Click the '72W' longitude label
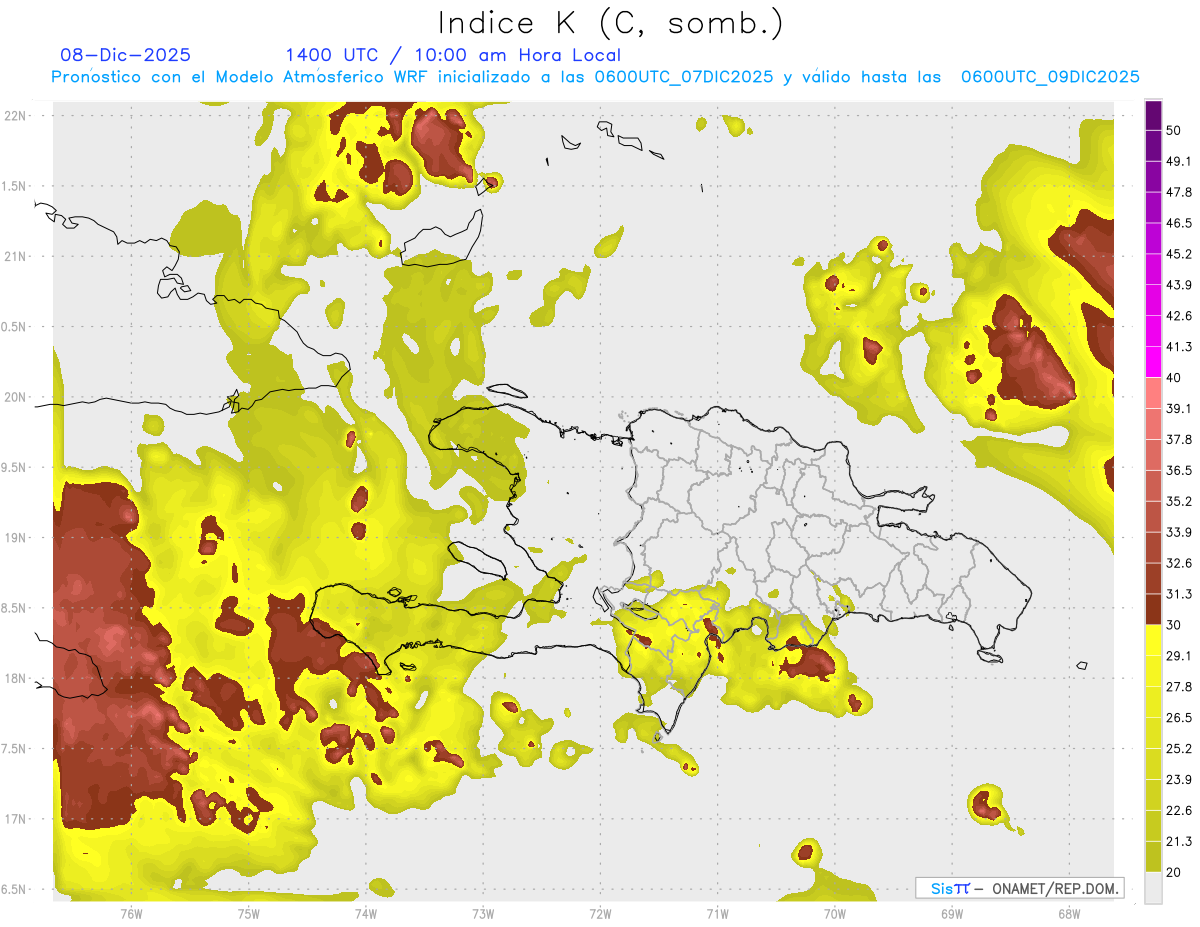This screenshot has height=927, width=1200. point(600,914)
